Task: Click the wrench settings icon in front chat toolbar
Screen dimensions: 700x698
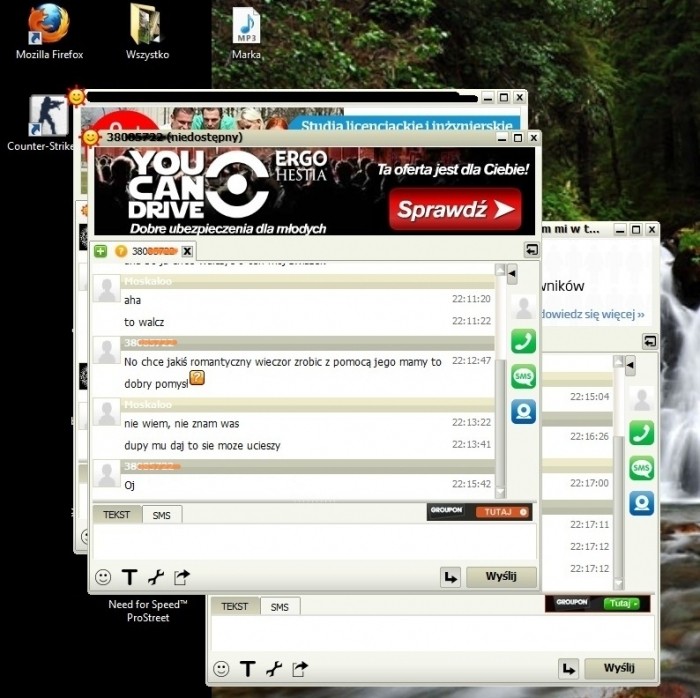Action: pos(155,577)
